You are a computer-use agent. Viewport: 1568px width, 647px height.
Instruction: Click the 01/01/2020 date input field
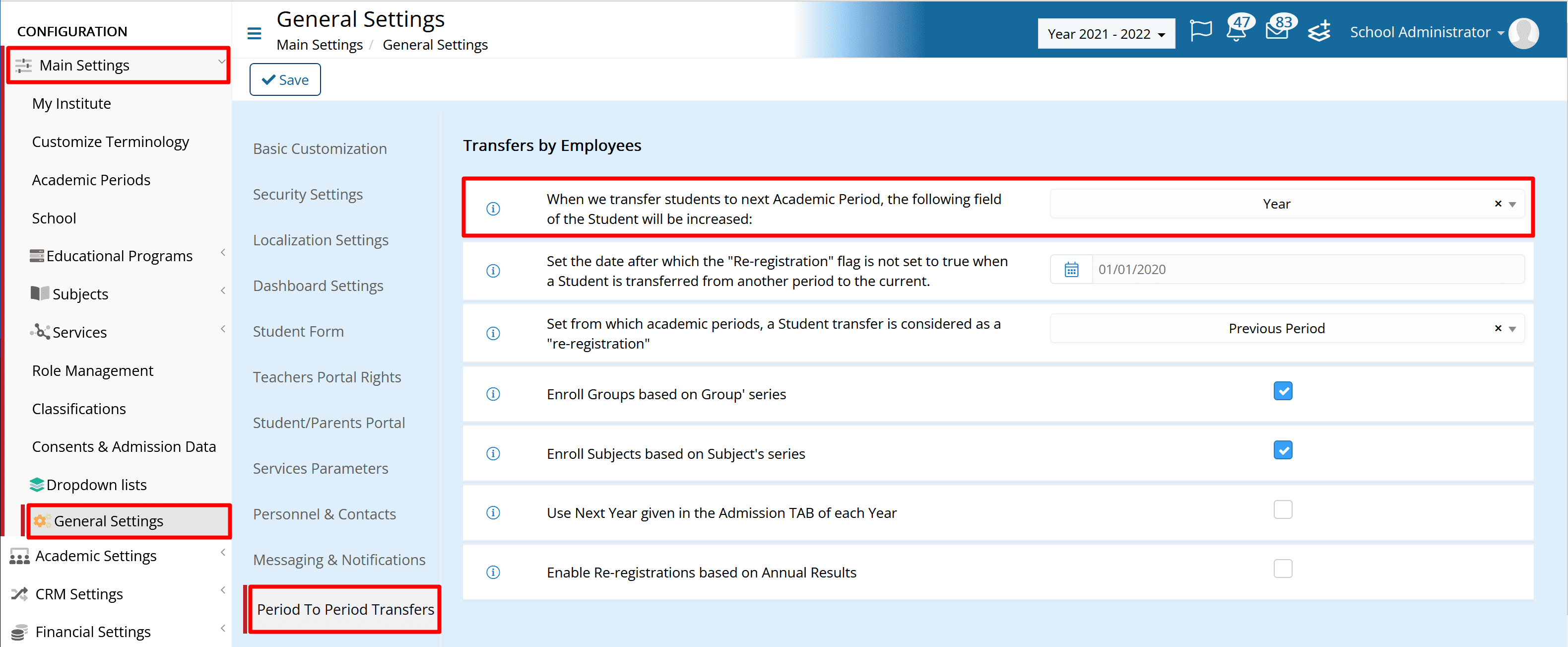[x=1308, y=269]
